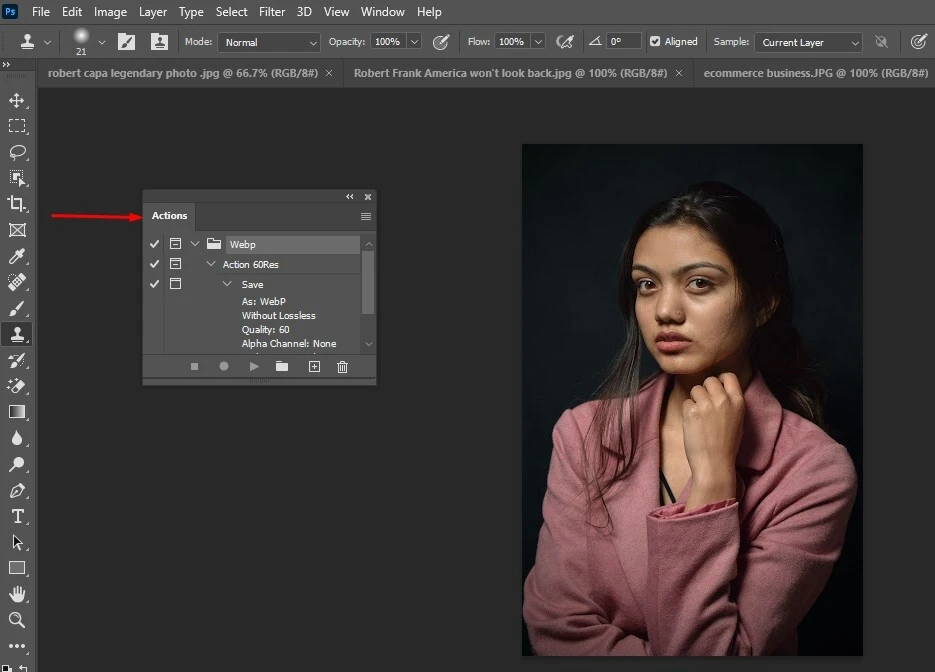Image resolution: width=935 pixels, height=672 pixels.
Task: Open the Actions panel menu icon
Action: click(x=366, y=216)
